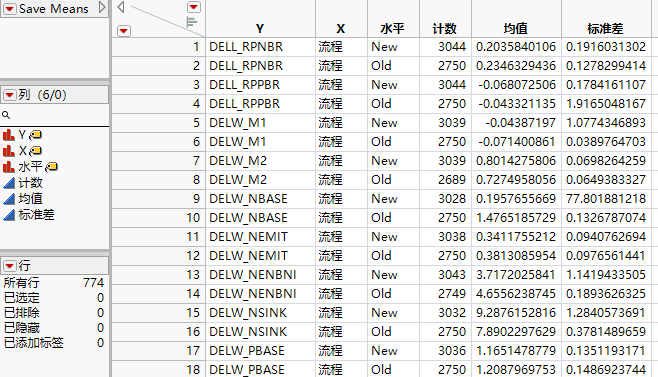The image size is (658, 377).
Task: Click the continuous blue triangle icon beside 均值
Action: (x=9, y=199)
